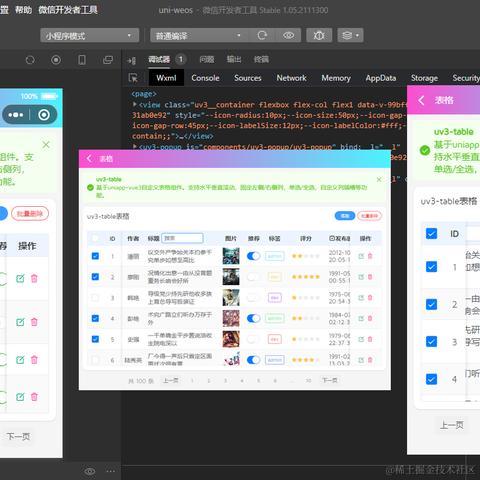The image size is (480, 480).
Task: Click the bug-shaped real device debug icon
Action: (x=319, y=35)
